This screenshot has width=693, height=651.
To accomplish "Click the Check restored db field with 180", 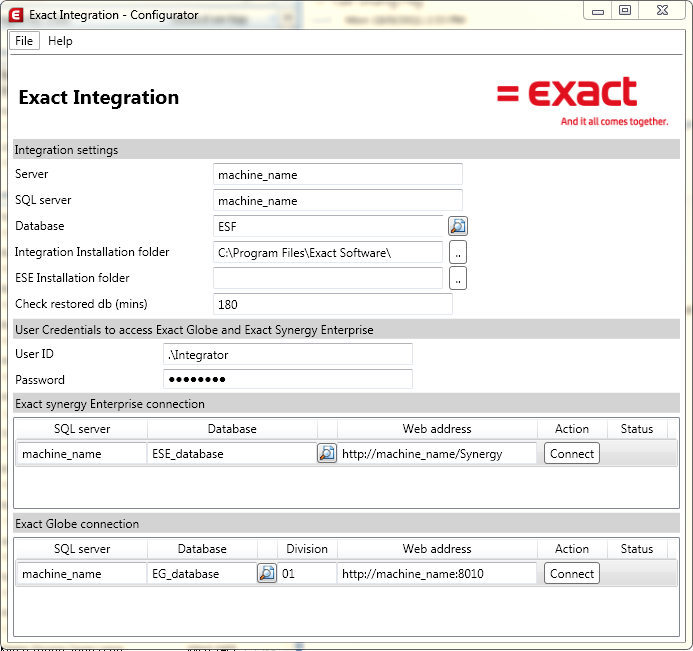I will 333,304.
